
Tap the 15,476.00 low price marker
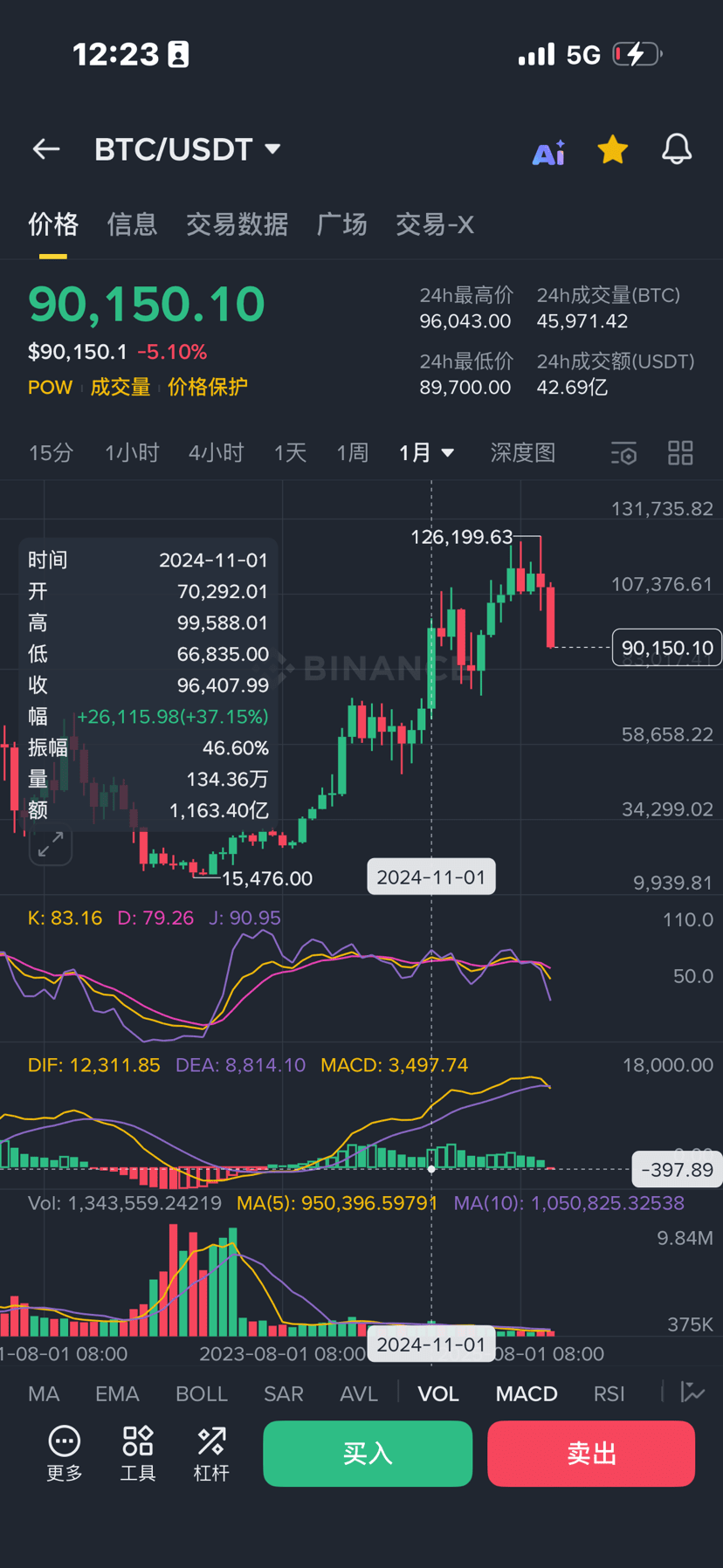coord(267,878)
